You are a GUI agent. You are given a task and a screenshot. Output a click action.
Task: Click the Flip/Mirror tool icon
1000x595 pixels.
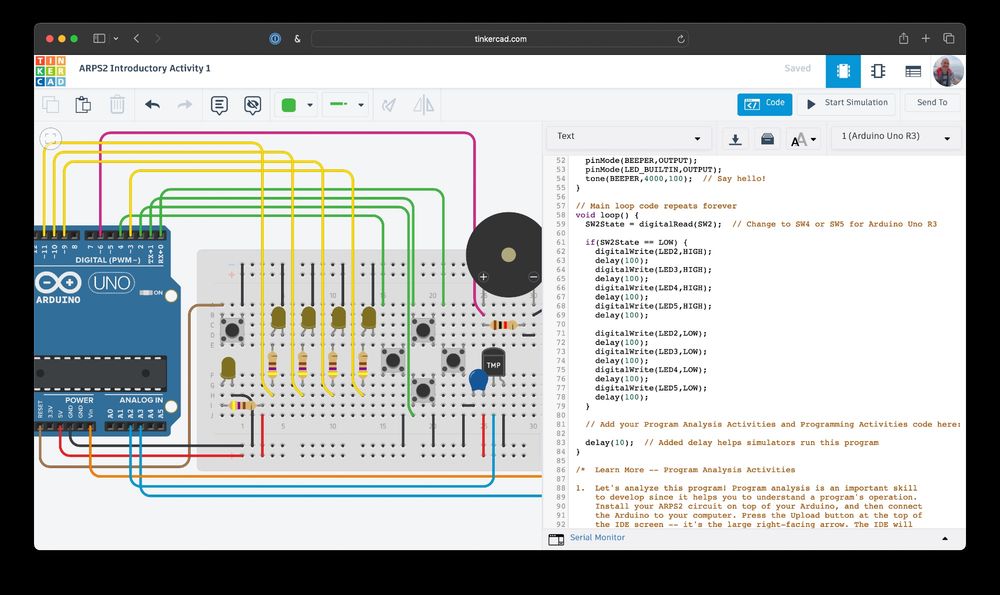424,104
